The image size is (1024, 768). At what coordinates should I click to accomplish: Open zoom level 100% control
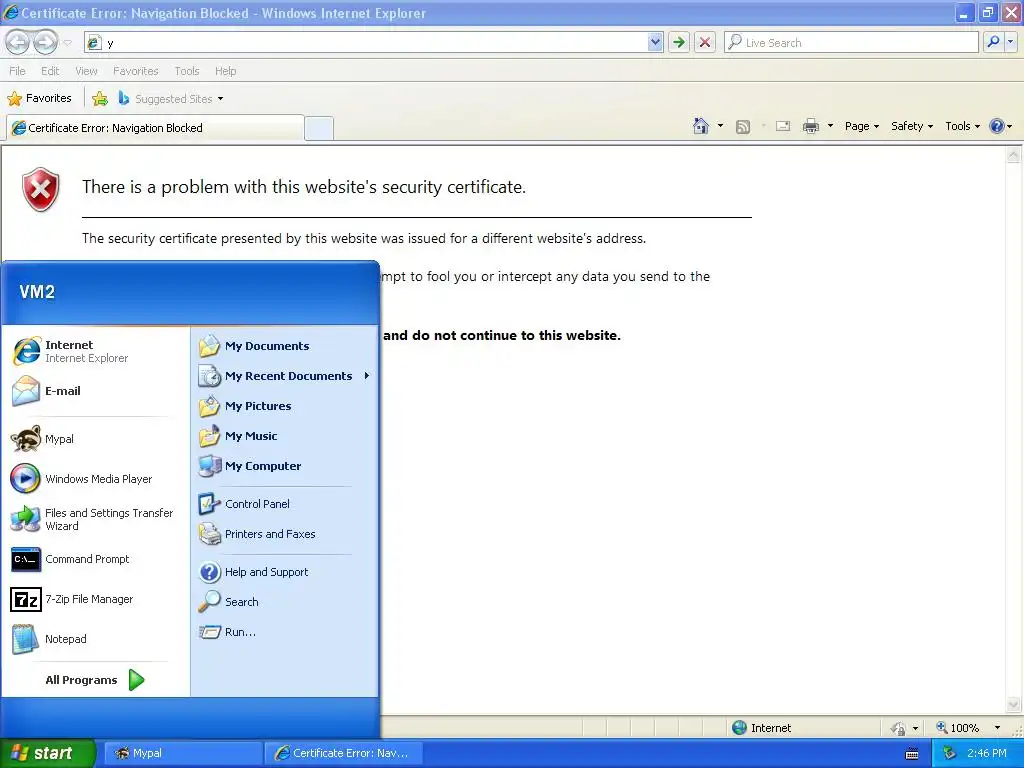coord(968,728)
